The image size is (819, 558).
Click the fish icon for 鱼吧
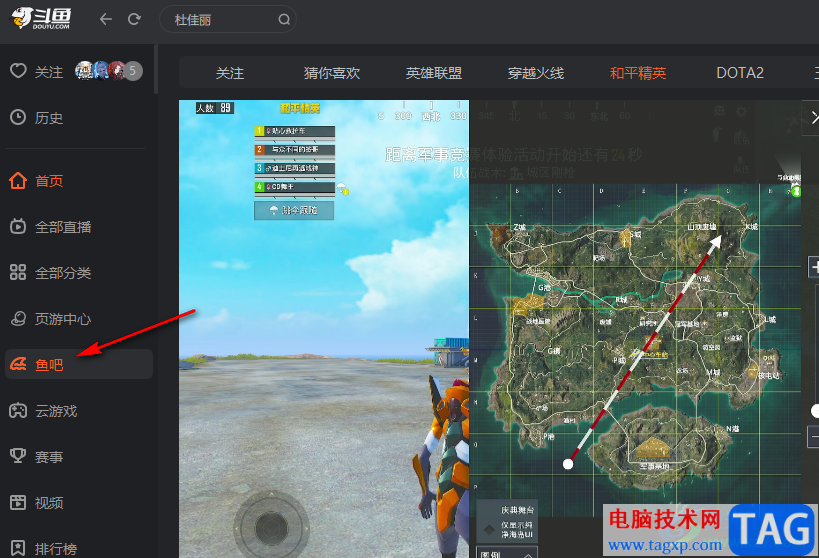[18, 364]
